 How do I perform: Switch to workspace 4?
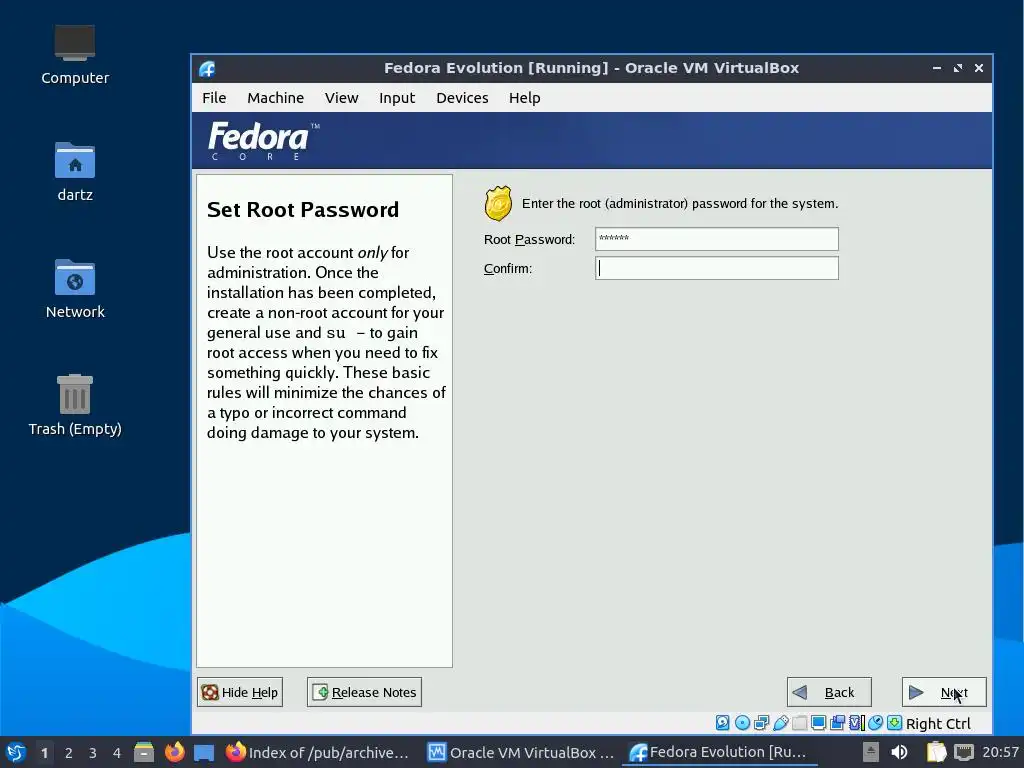[117, 753]
